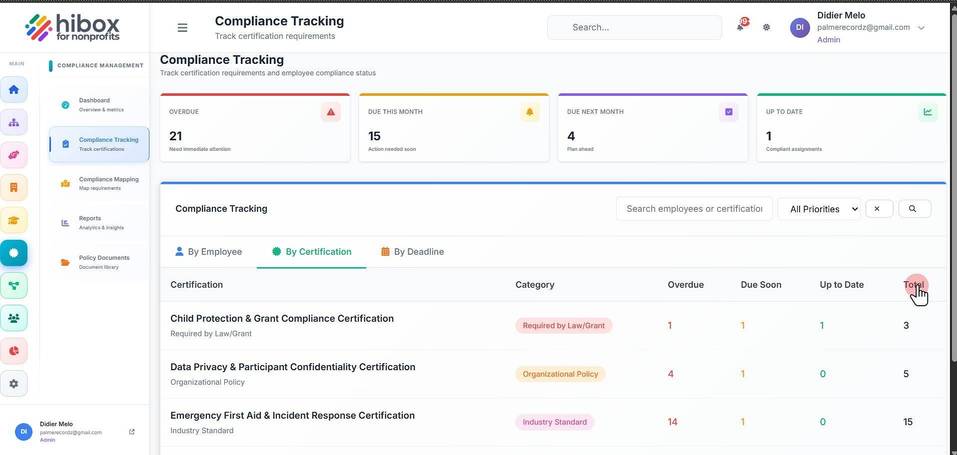Screen dimensions: 957x455
Task: Click the Industry Standard category badge
Action: [x=554, y=422]
